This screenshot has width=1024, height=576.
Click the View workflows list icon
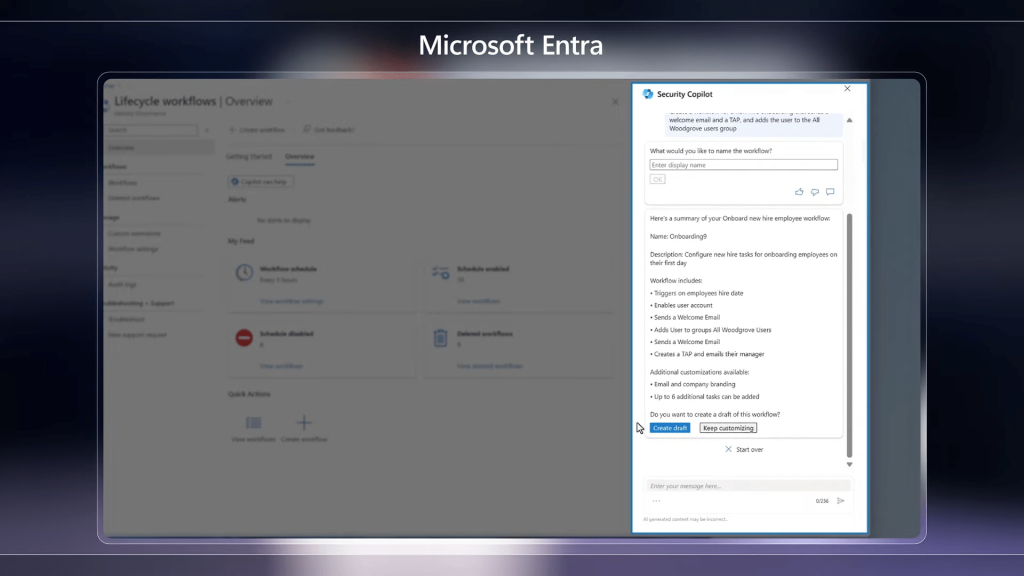[x=254, y=423]
